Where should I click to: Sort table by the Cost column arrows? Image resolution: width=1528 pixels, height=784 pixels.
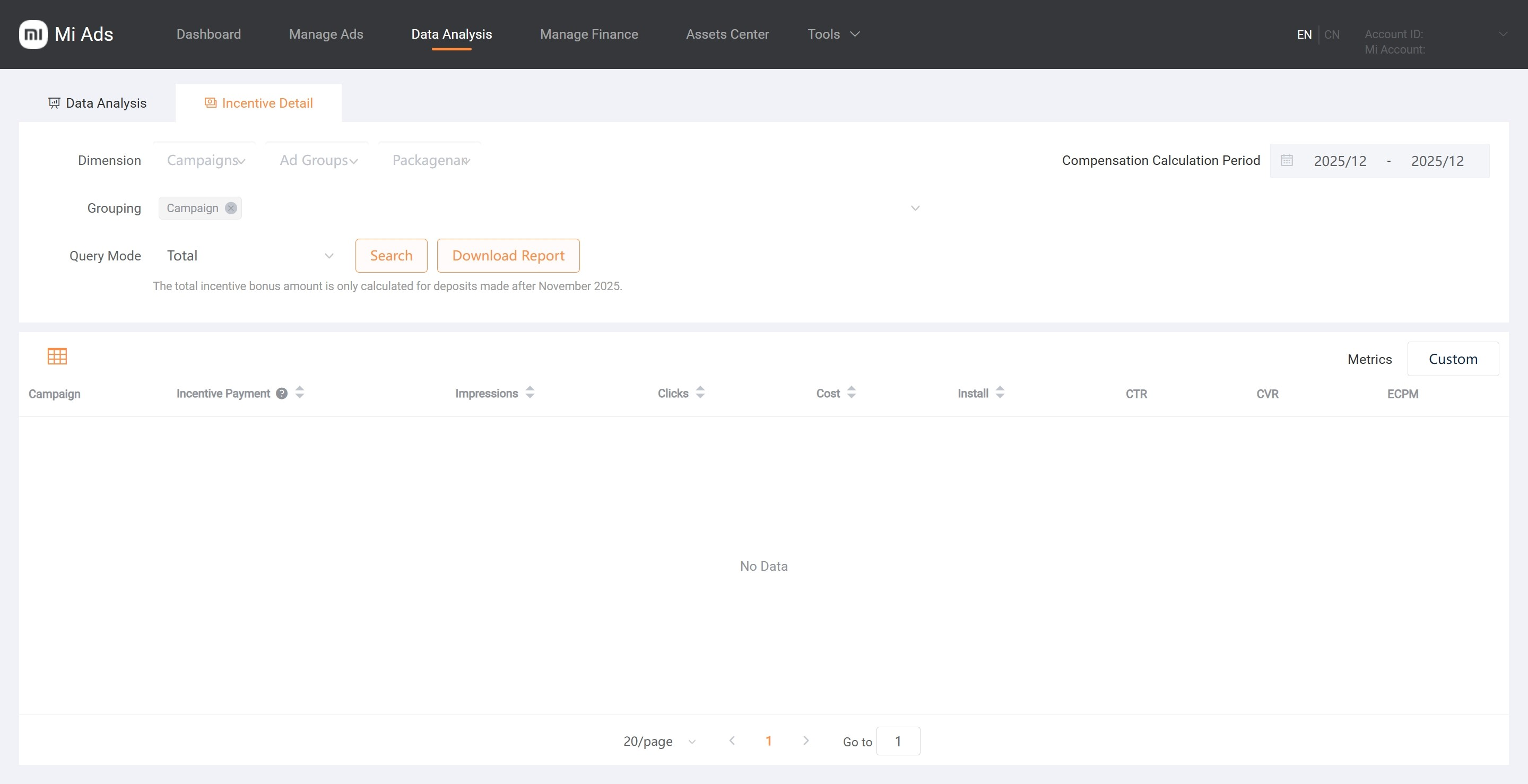(x=851, y=393)
